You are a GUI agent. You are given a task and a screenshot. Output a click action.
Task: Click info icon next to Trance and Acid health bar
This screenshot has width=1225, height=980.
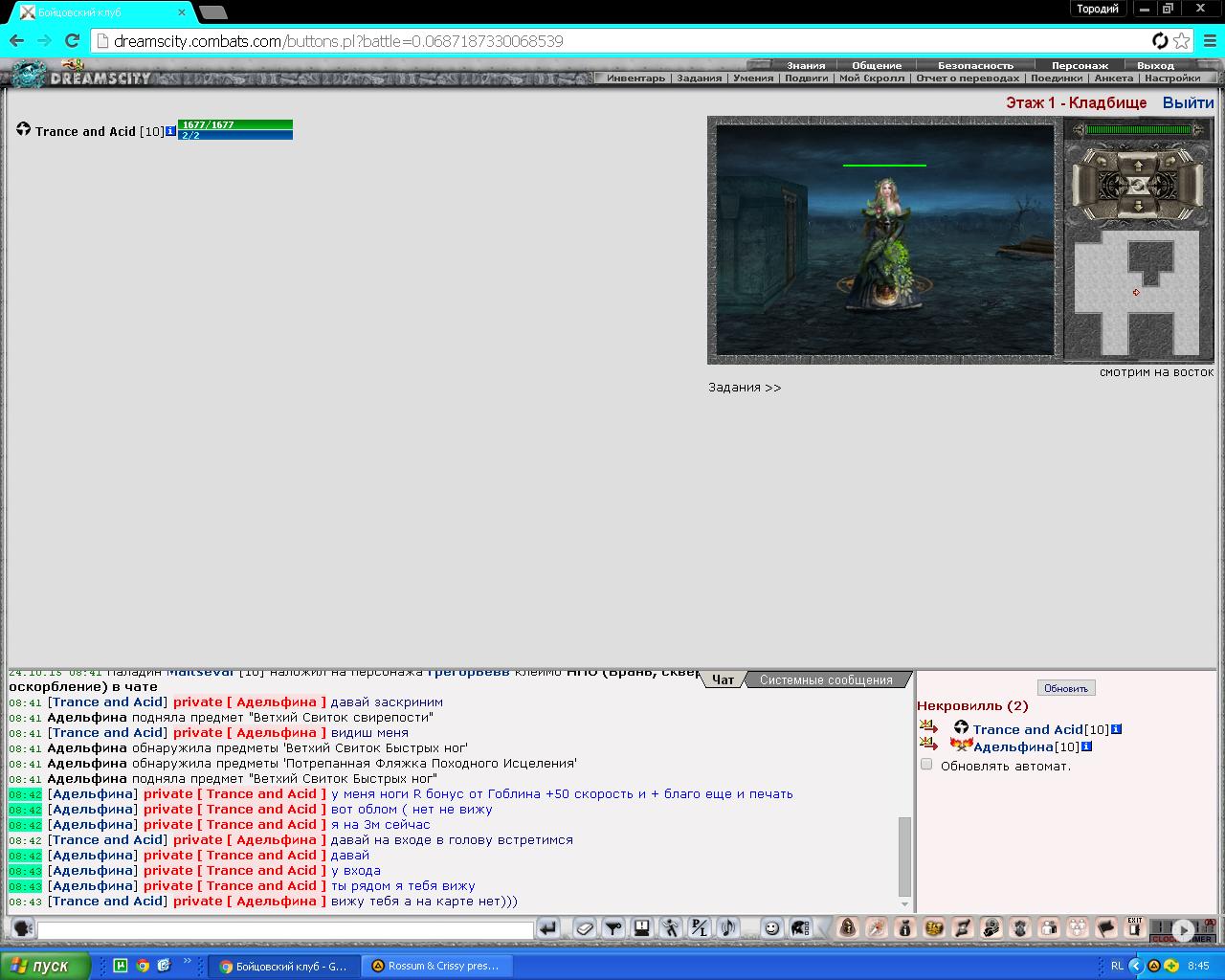(170, 131)
